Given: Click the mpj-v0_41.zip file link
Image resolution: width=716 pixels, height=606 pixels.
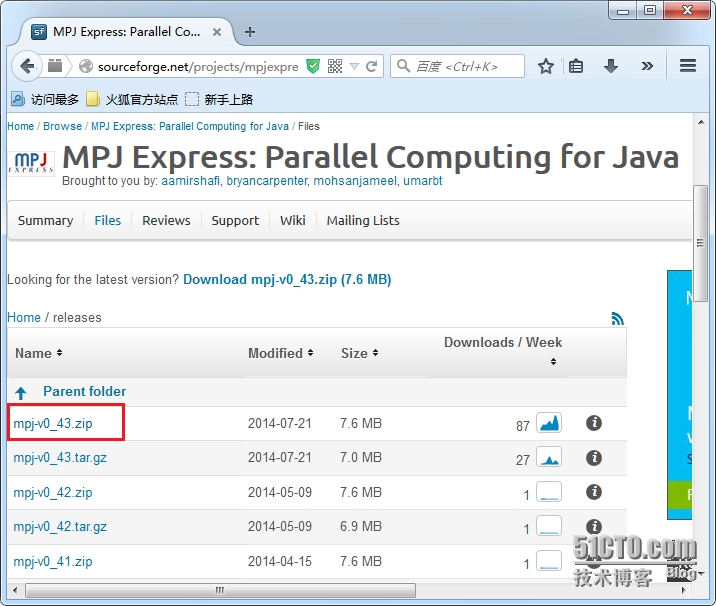Looking at the screenshot, I should point(53,561).
